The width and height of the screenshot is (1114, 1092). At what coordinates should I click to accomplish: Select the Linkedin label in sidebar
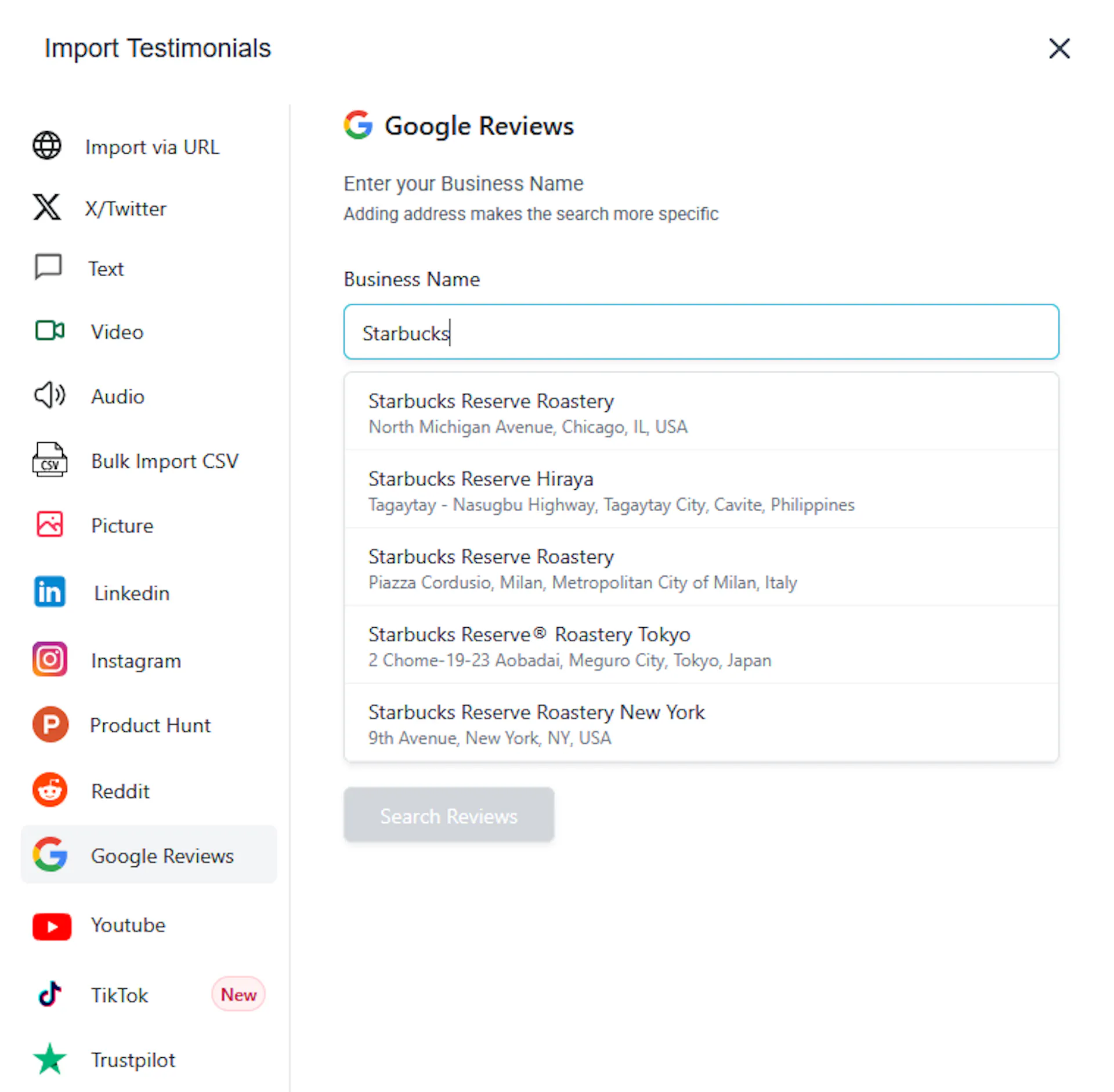132,593
